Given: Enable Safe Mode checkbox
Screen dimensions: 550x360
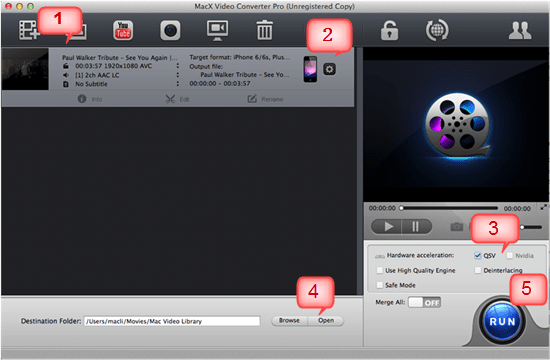Looking at the screenshot, I should pyautogui.click(x=380, y=285).
